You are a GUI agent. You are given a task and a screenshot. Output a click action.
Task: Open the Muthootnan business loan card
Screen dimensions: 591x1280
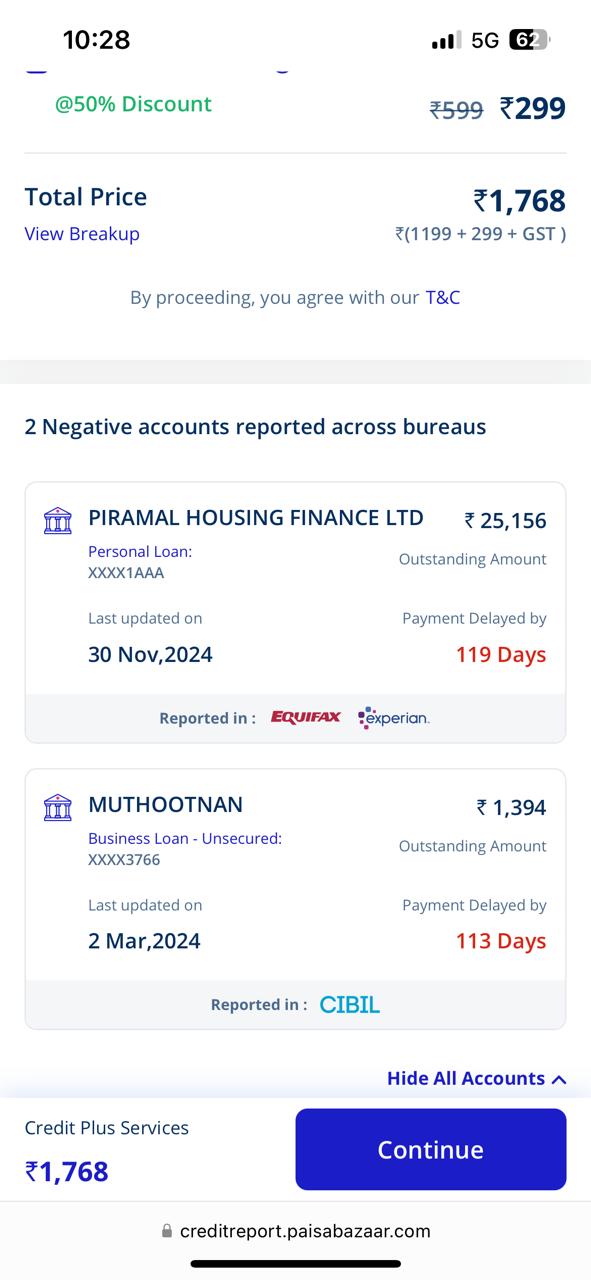[x=295, y=899]
